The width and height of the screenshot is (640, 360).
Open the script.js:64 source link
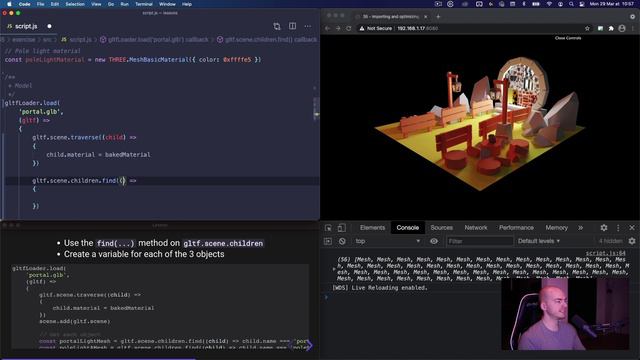coord(605,253)
